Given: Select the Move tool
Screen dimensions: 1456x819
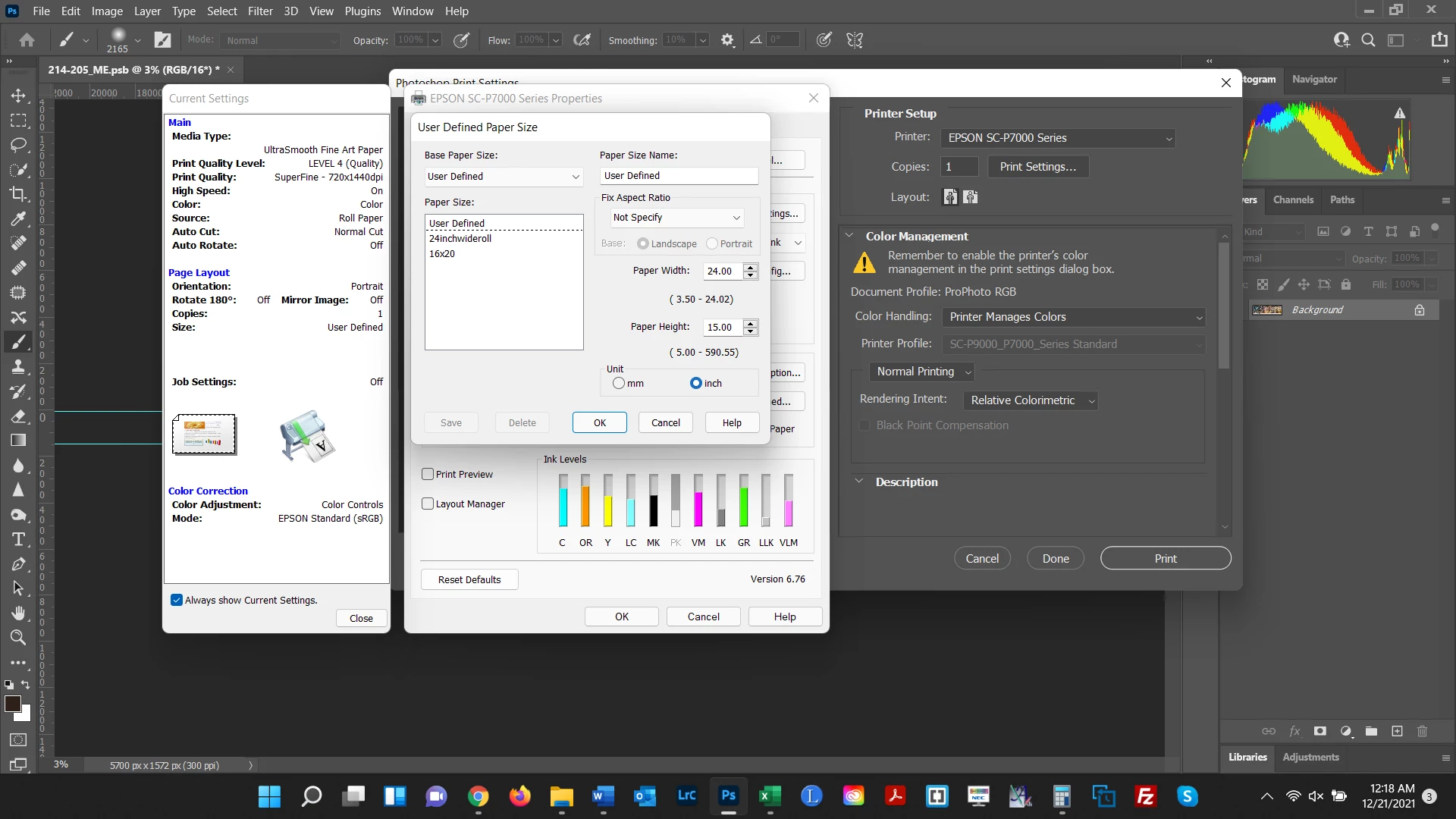Looking at the screenshot, I should click(18, 96).
